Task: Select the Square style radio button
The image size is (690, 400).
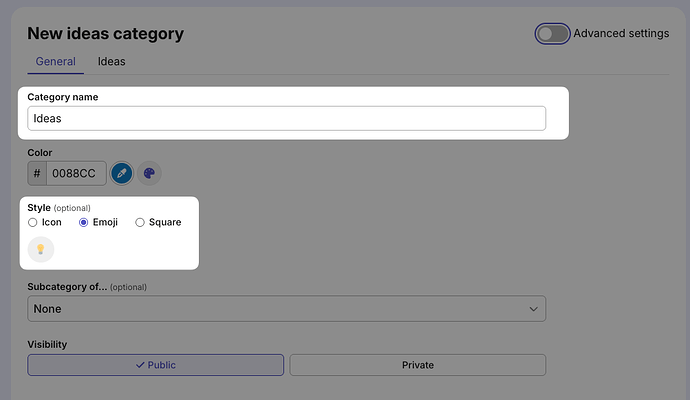Action: coord(139,223)
